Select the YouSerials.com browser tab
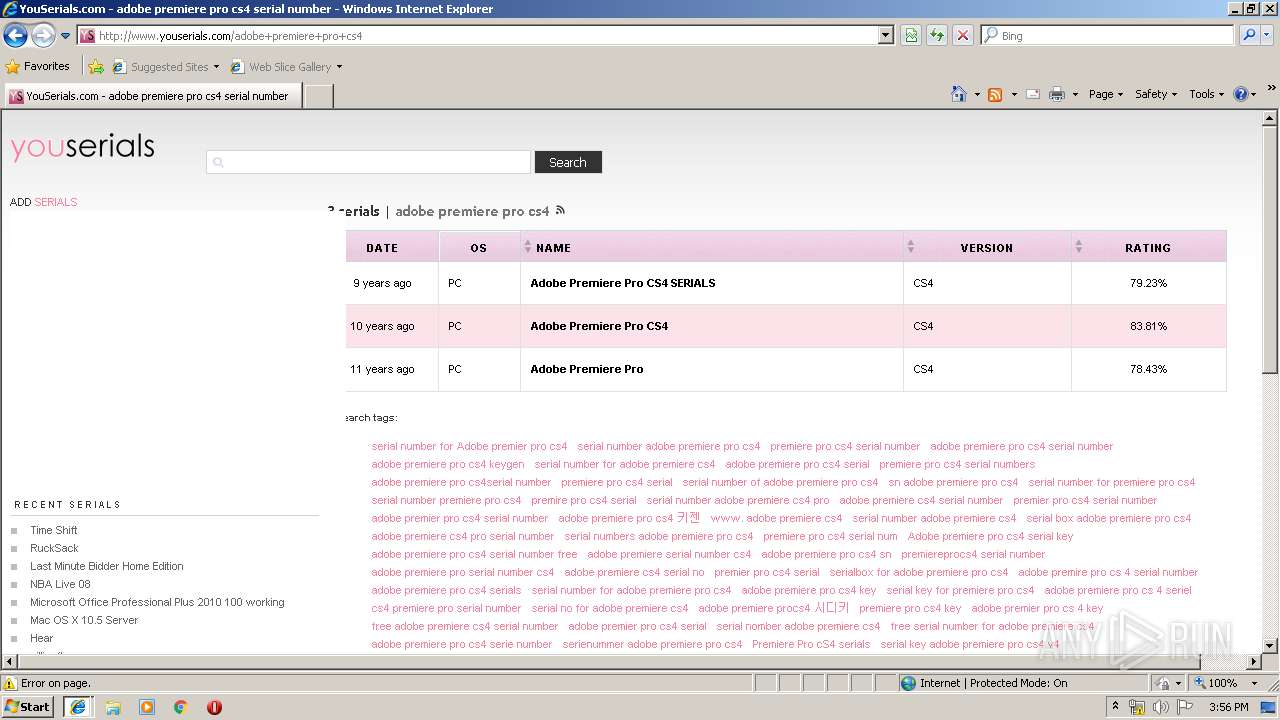The image size is (1280, 720). click(152, 96)
